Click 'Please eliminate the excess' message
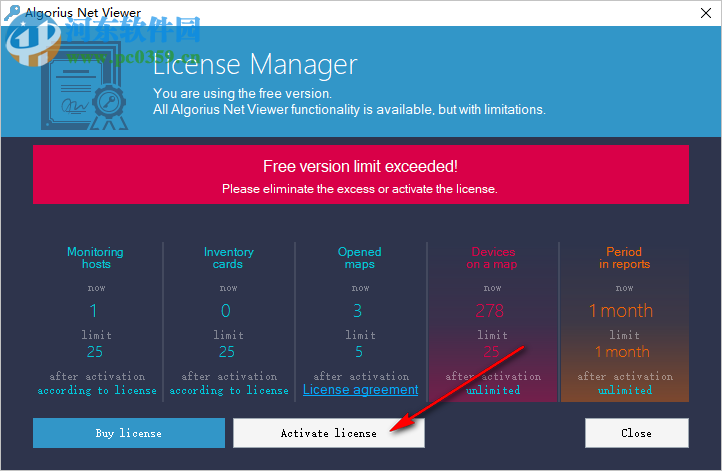 (x=360, y=189)
